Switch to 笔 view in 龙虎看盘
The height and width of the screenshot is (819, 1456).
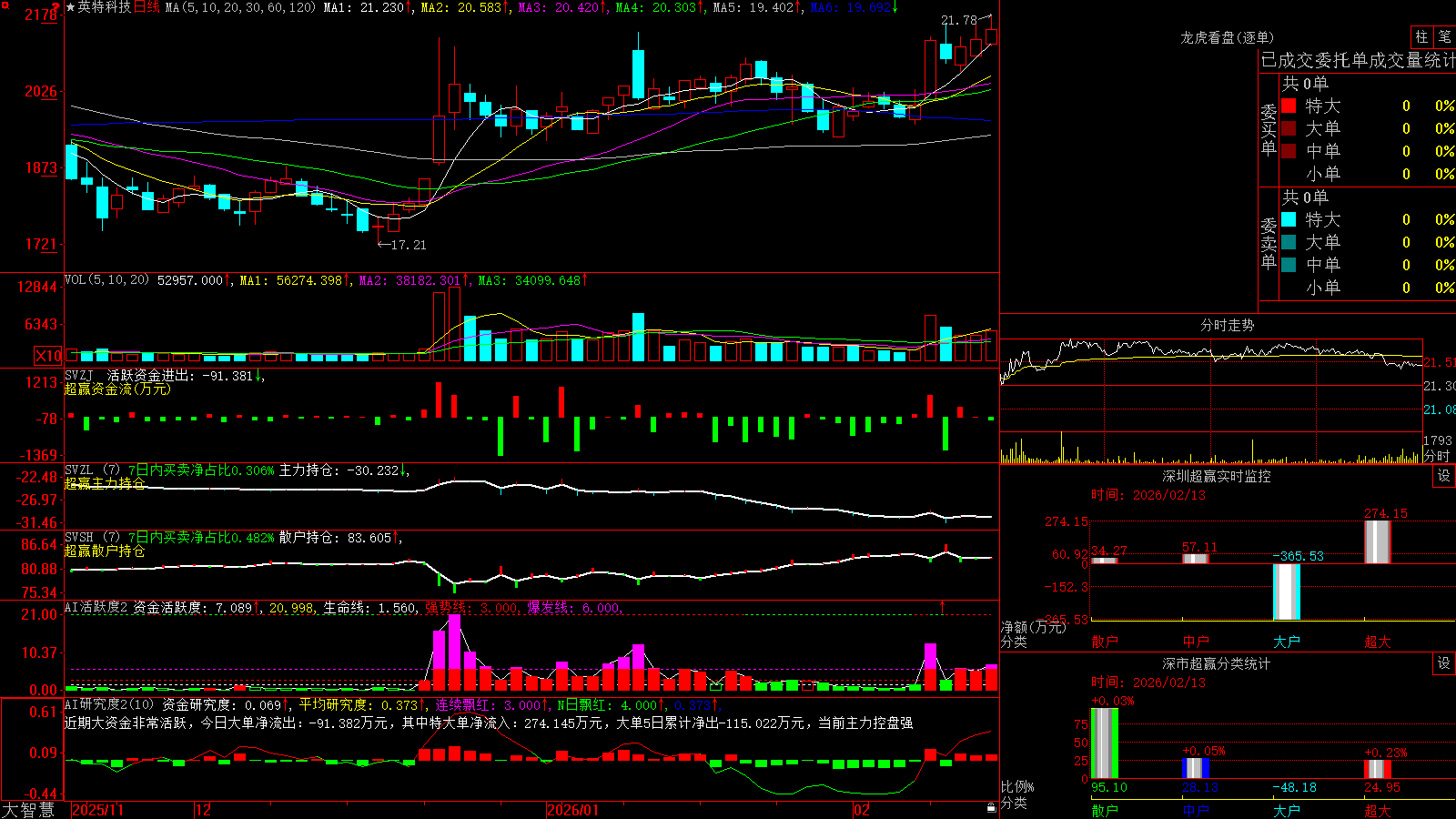[1444, 36]
